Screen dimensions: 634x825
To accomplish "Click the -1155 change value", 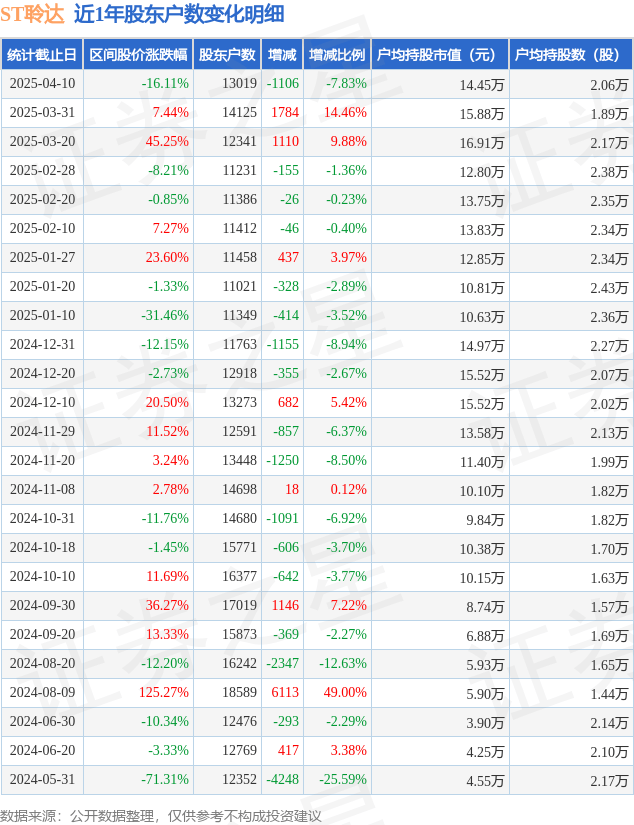I will (283, 344).
